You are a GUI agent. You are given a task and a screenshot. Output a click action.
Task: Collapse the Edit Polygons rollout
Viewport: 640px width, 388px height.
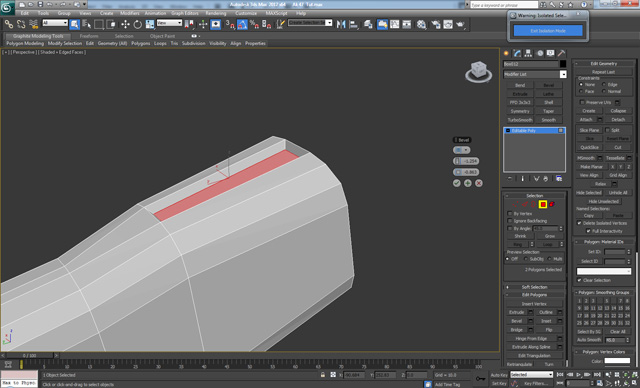click(534, 295)
